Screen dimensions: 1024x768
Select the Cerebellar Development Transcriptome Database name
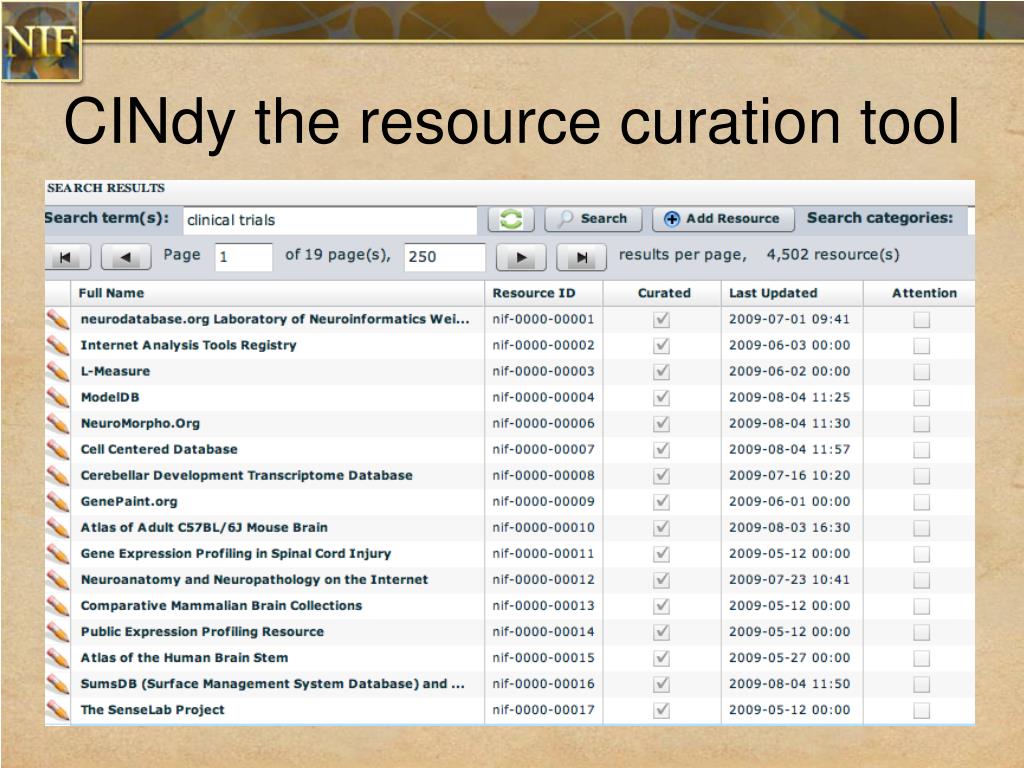[x=246, y=475]
